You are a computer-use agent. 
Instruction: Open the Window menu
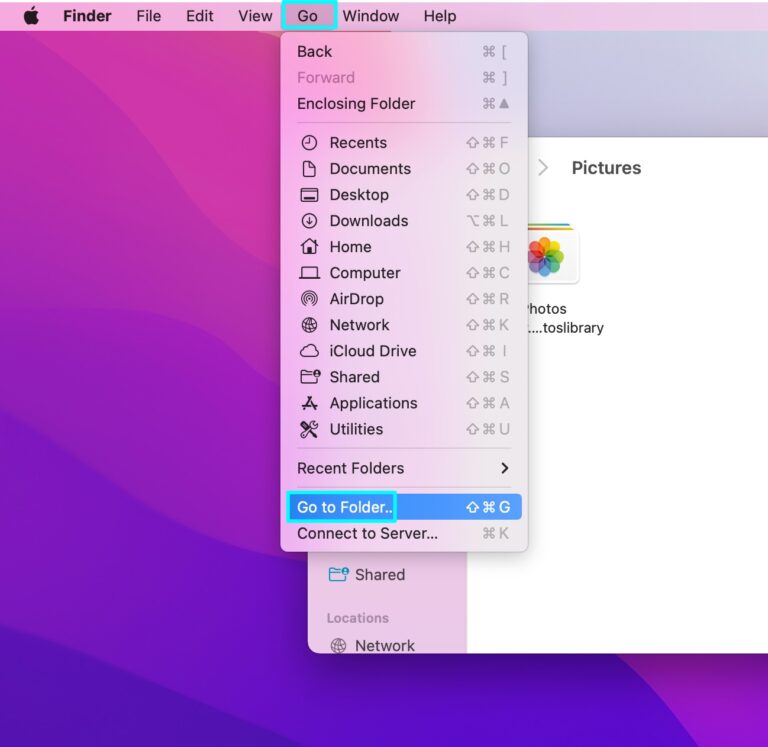(x=371, y=16)
